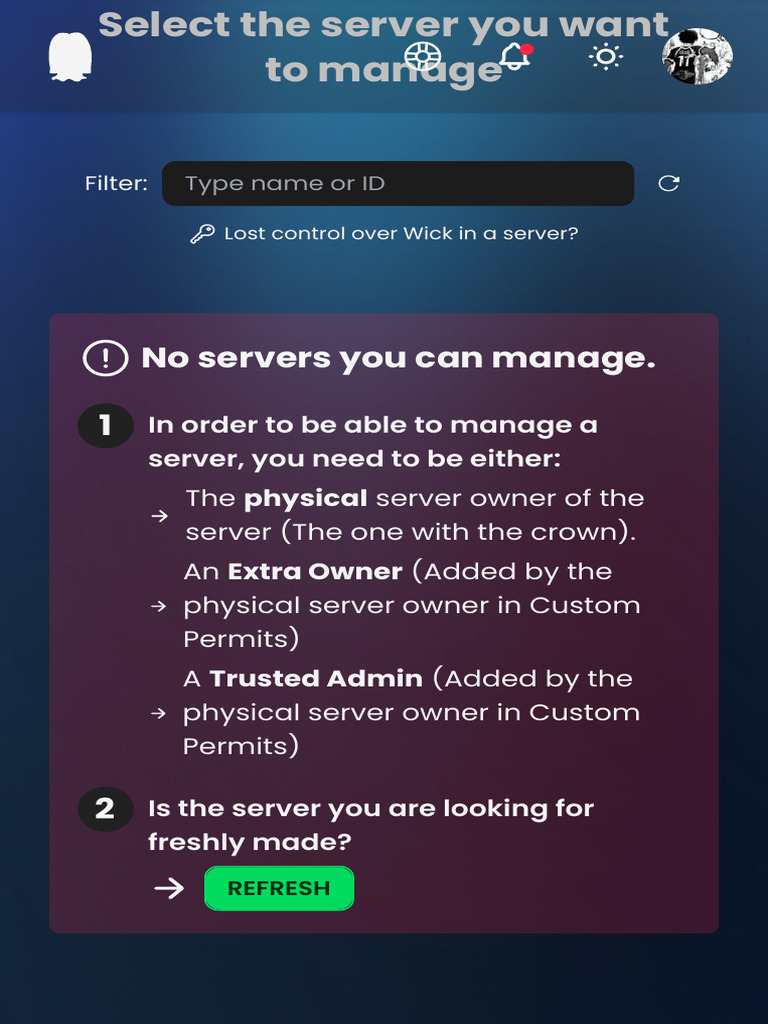Click the reload icon beside the filter field
This screenshot has height=1024, width=768.
pyautogui.click(x=668, y=183)
